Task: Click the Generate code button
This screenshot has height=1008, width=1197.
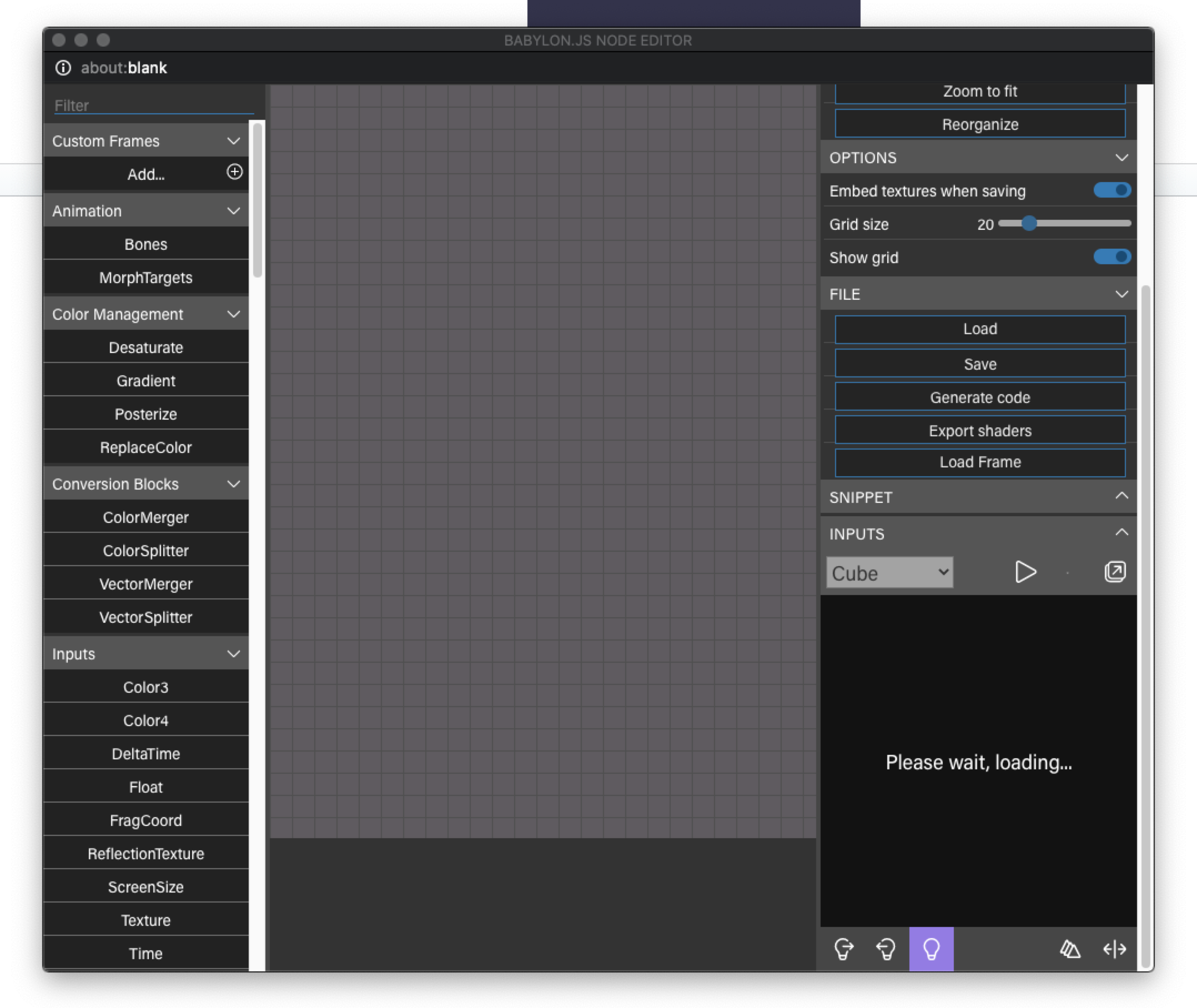Action: [979, 396]
